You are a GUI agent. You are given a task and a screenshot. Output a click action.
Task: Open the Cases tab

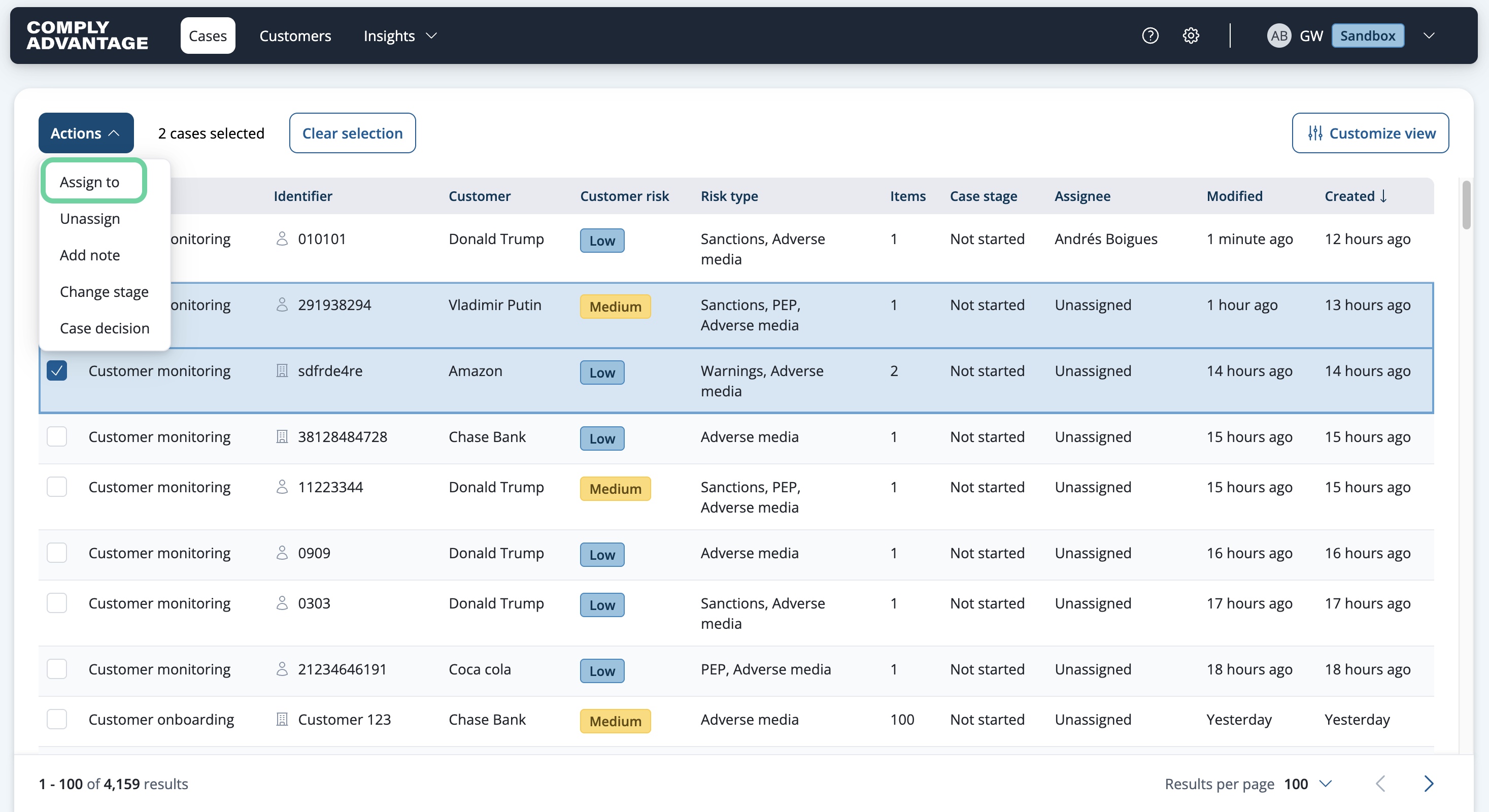208,36
